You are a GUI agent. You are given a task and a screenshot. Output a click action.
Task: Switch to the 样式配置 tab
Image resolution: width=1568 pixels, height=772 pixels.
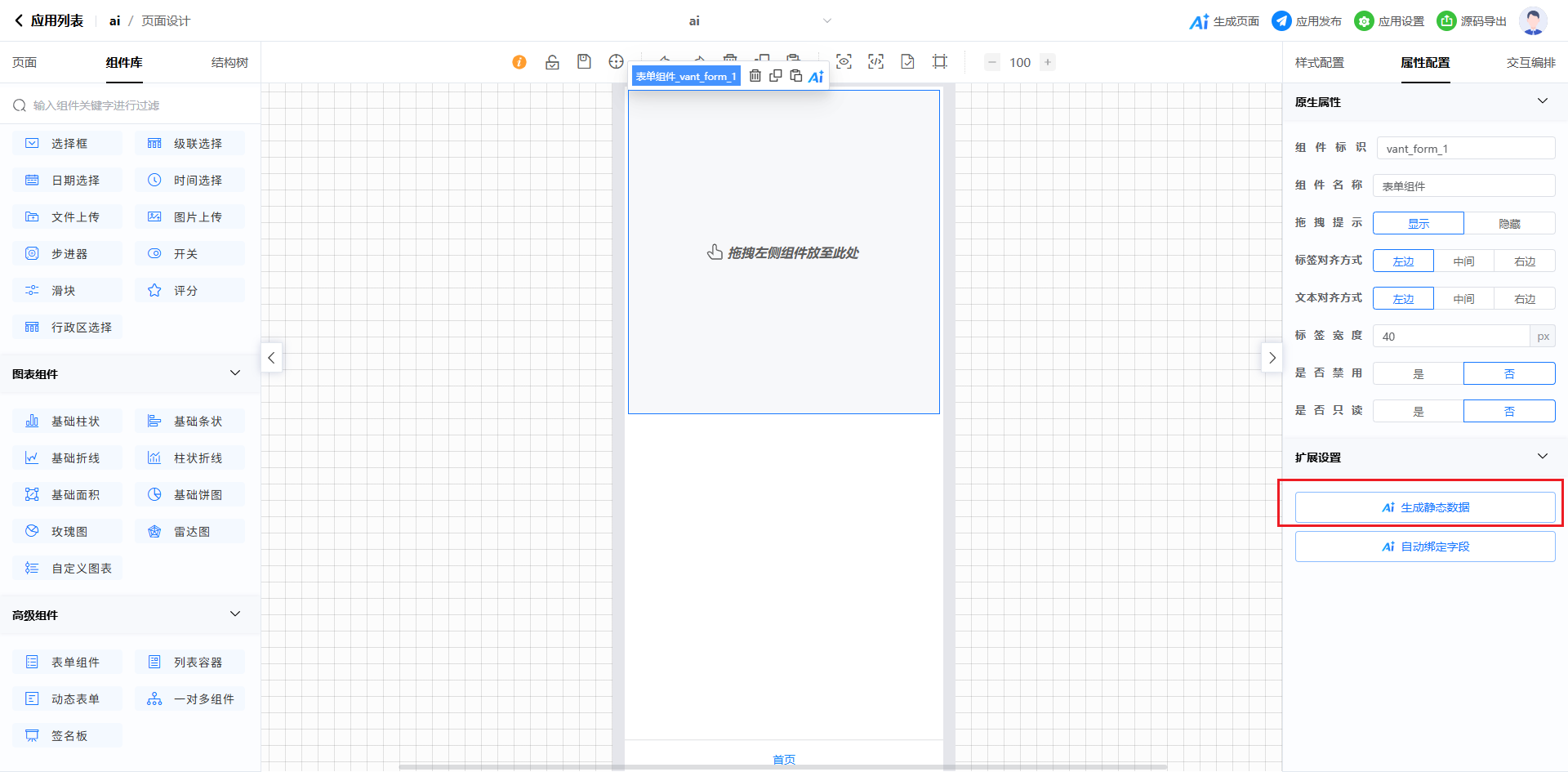click(x=1319, y=63)
